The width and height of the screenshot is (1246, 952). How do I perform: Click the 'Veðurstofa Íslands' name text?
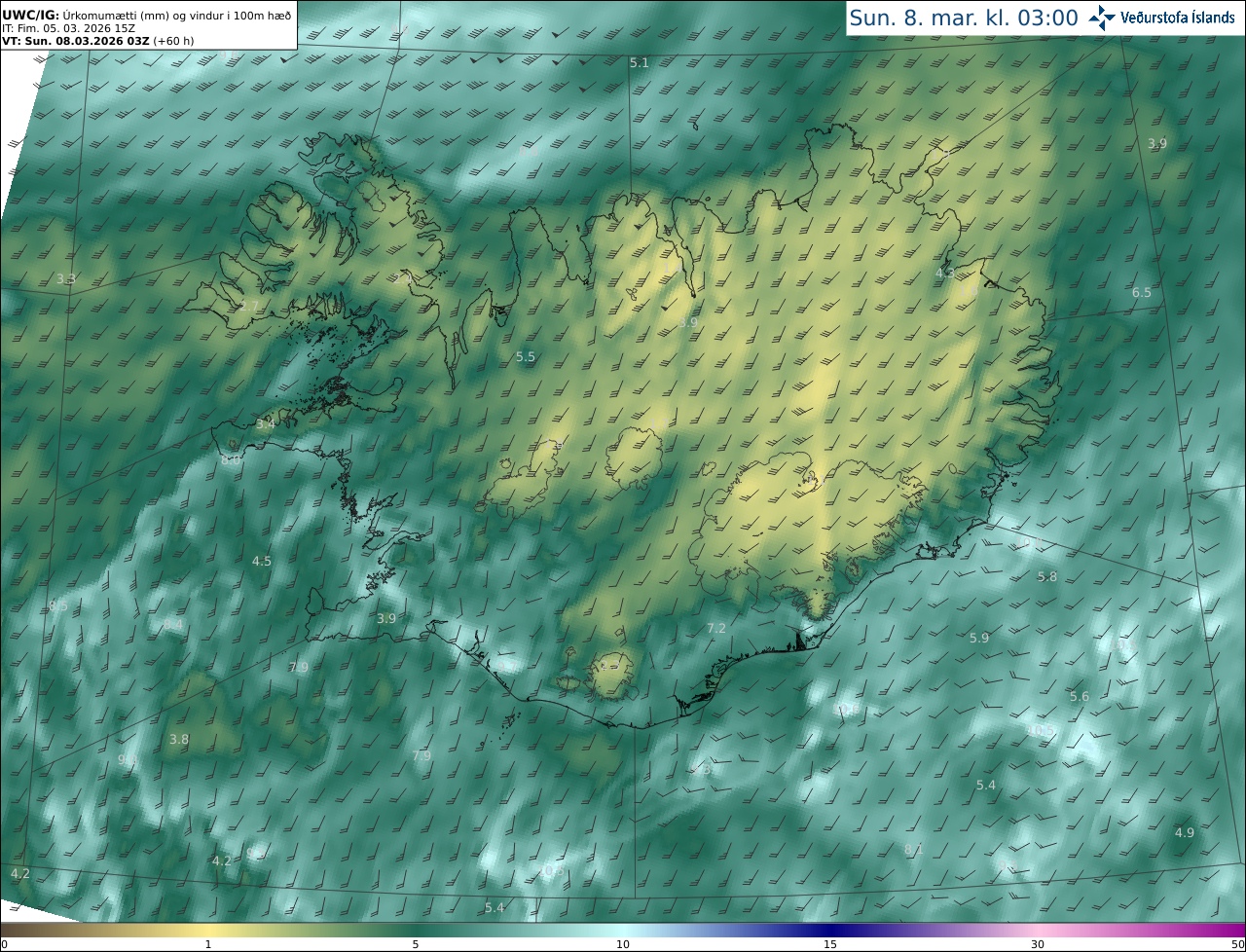click(x=1178, y=18)
